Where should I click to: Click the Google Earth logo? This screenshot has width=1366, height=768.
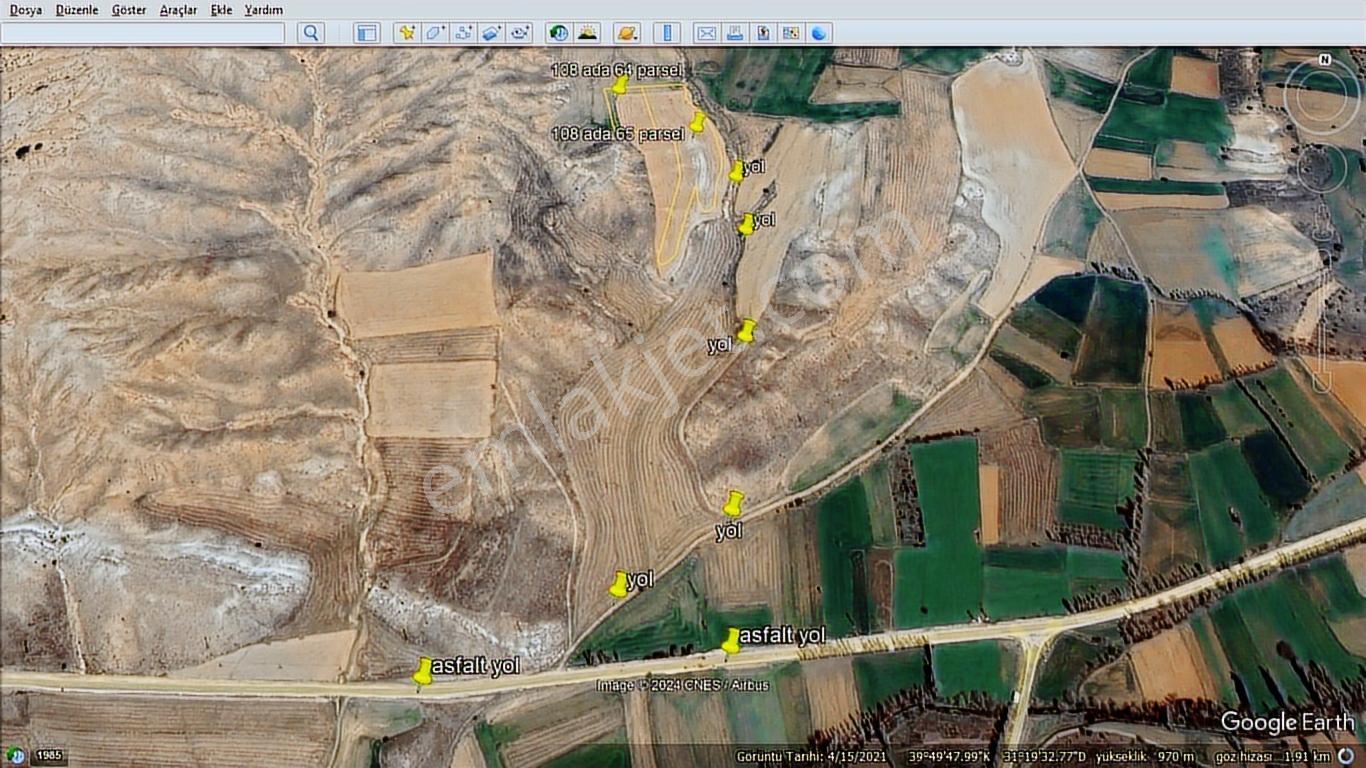click(x=1287, y=722)
